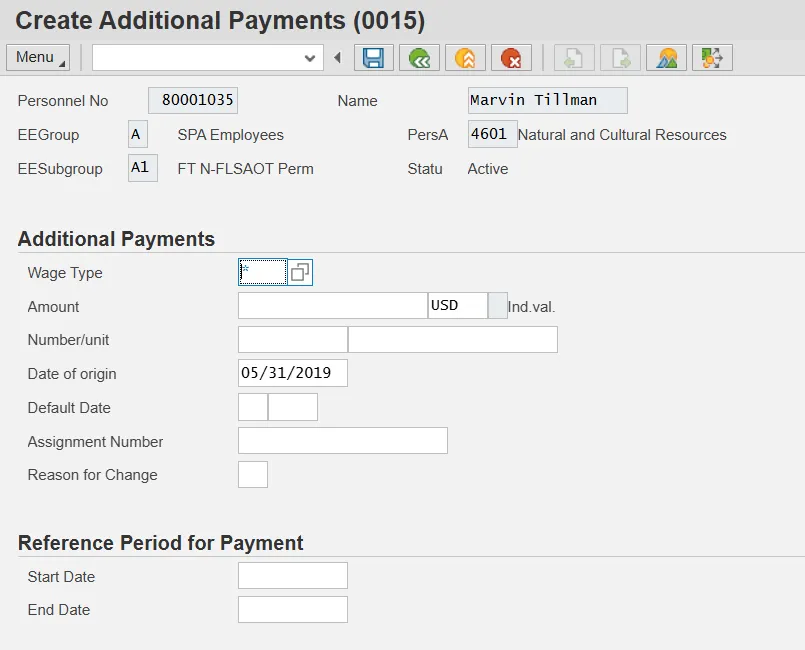Click the Additional Payments section heading
The height and width of the screenshot is (650, 805).
[x=117, y=239]
